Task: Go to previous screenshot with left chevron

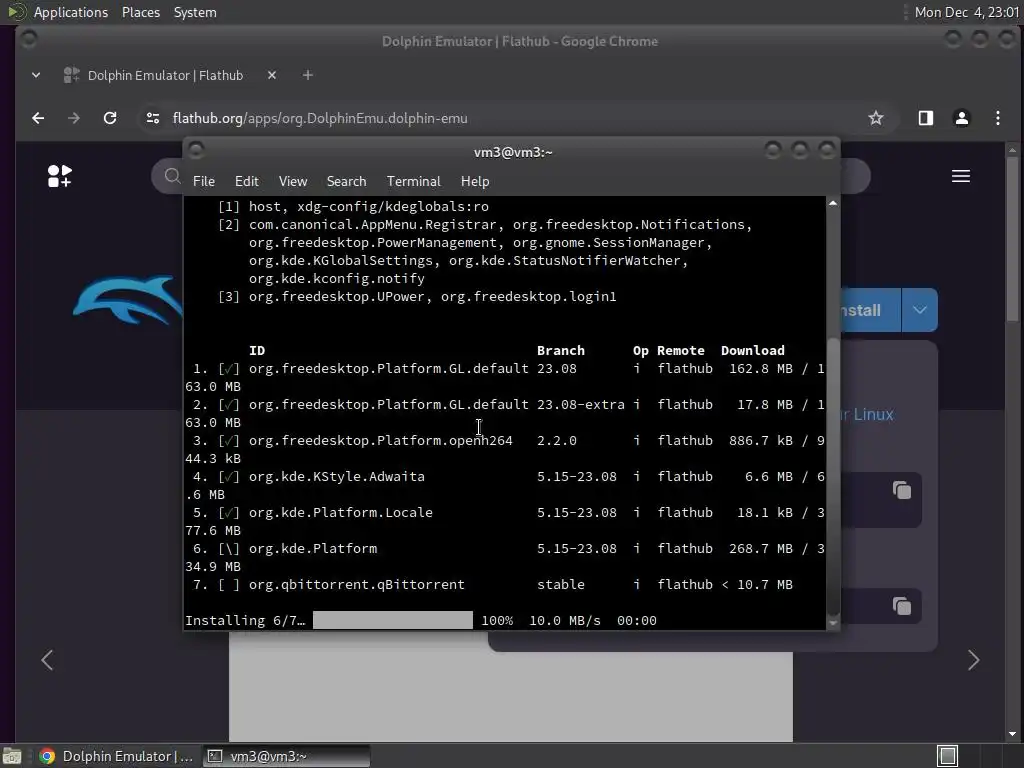Action: 47,660
